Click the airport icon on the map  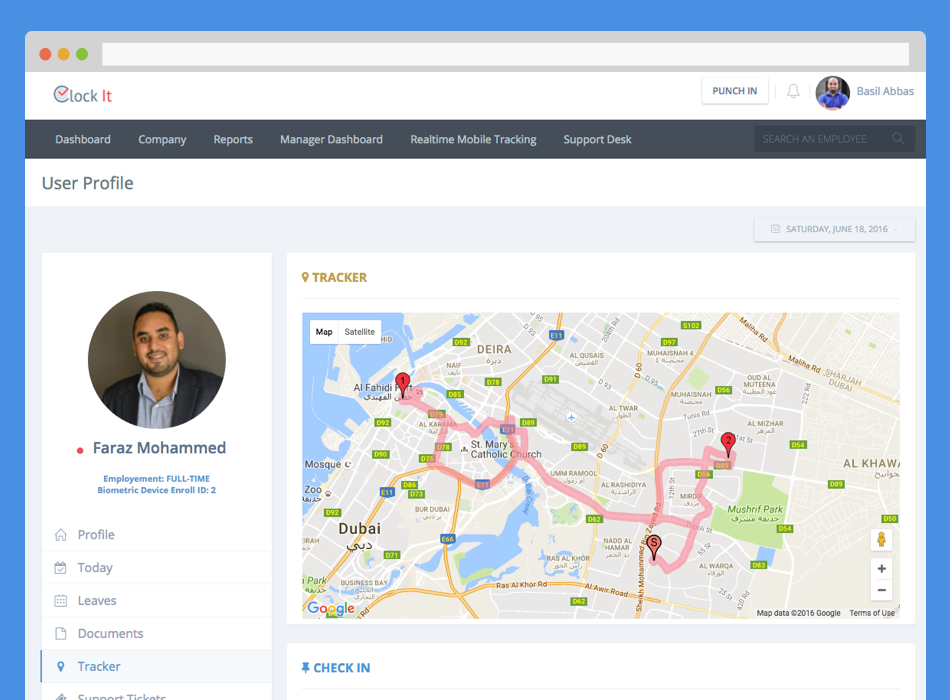coord(571,418)
